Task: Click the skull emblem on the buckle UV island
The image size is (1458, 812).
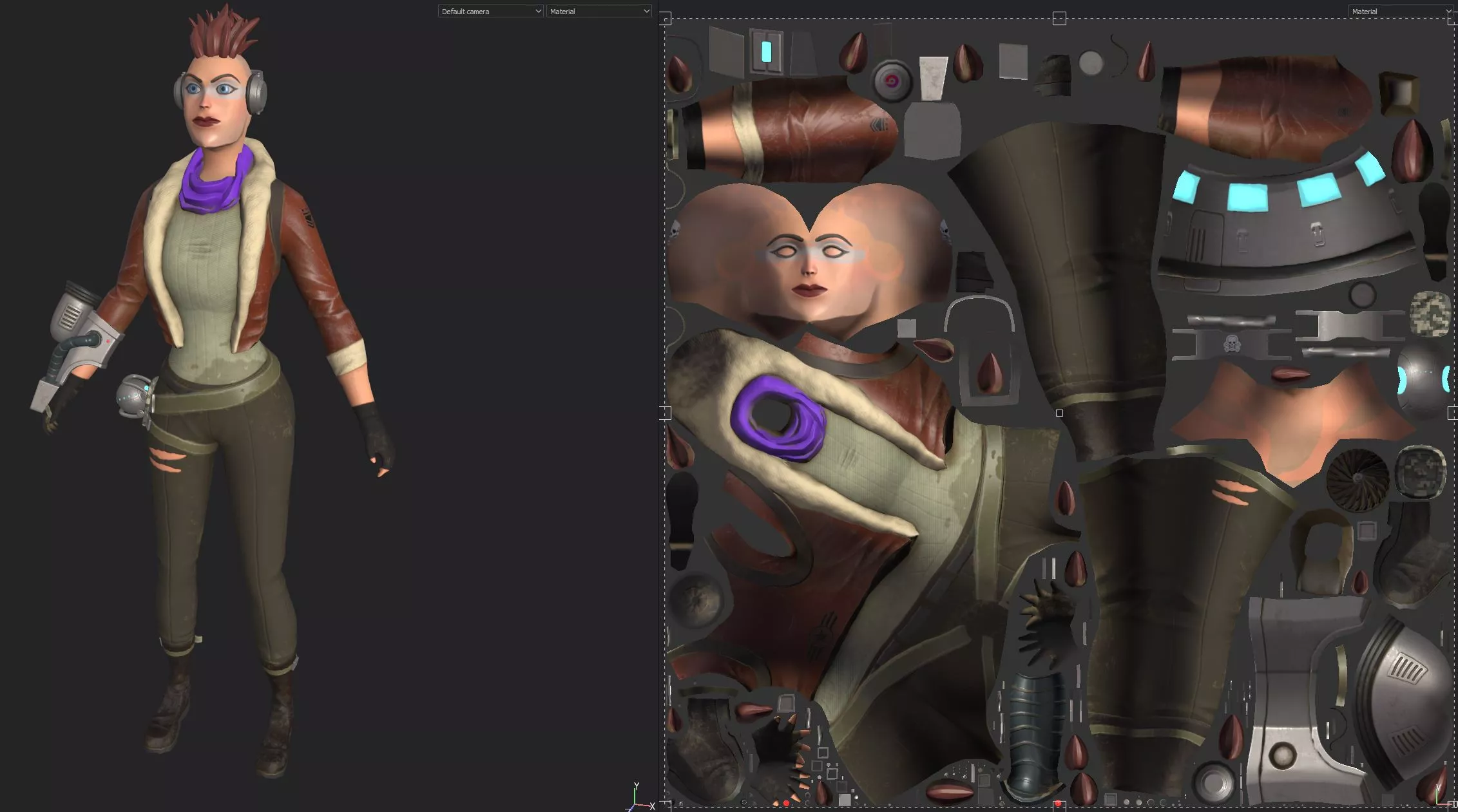Action: (x=1231, y=344)
